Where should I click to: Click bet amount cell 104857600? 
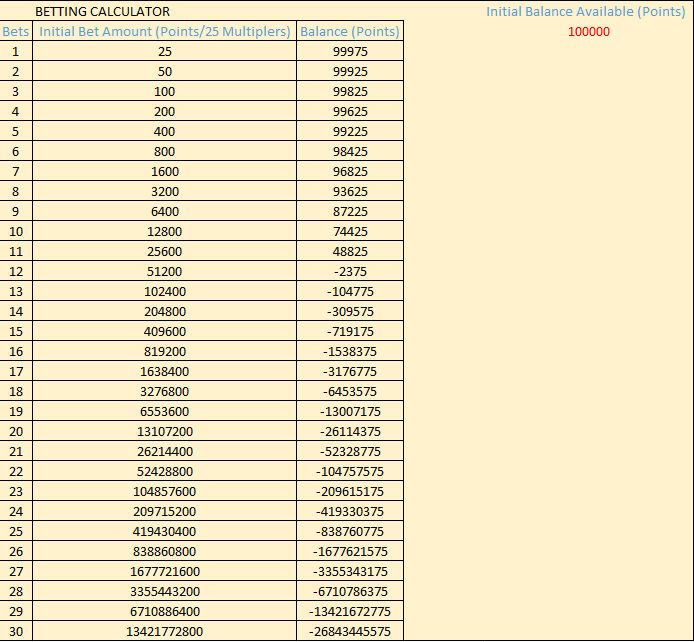tap(165, 491)
